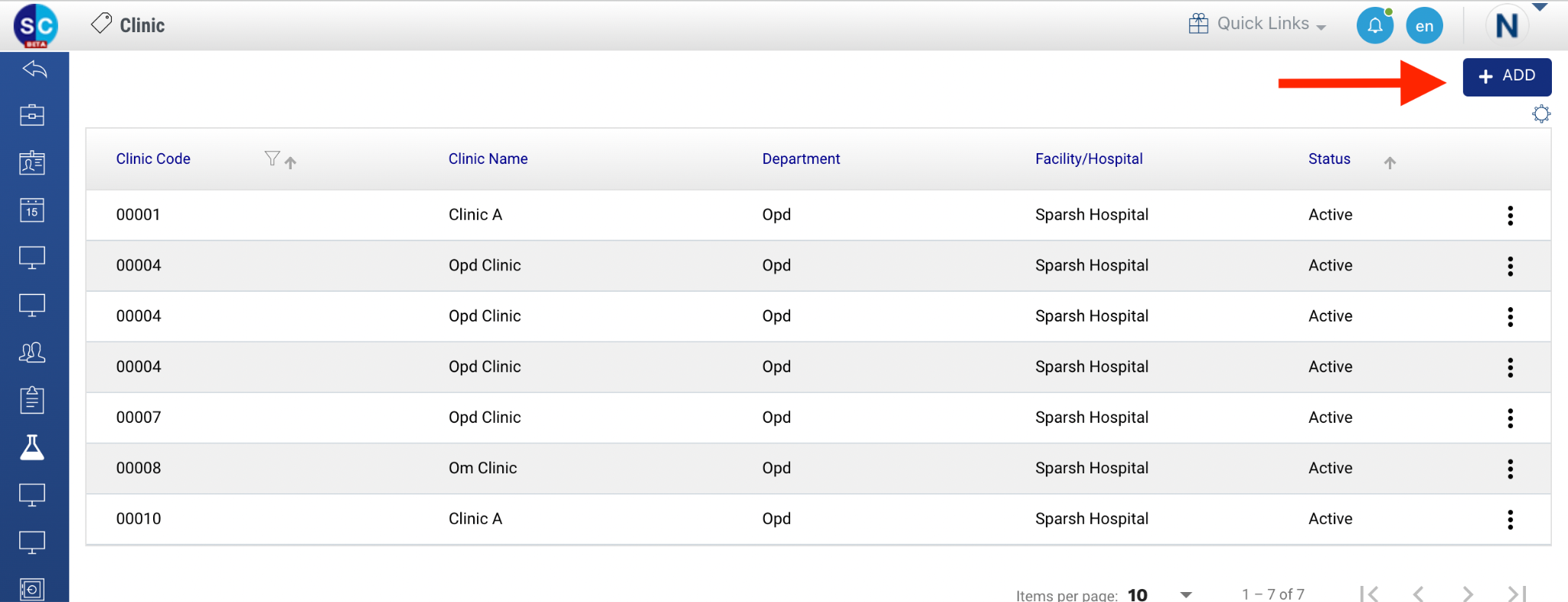Image resolution: width=1568 pixels, height=602 pixels.
Task: Select the two-people group sidebar icon
Action: pyautogui.click(x=32, y=352)
